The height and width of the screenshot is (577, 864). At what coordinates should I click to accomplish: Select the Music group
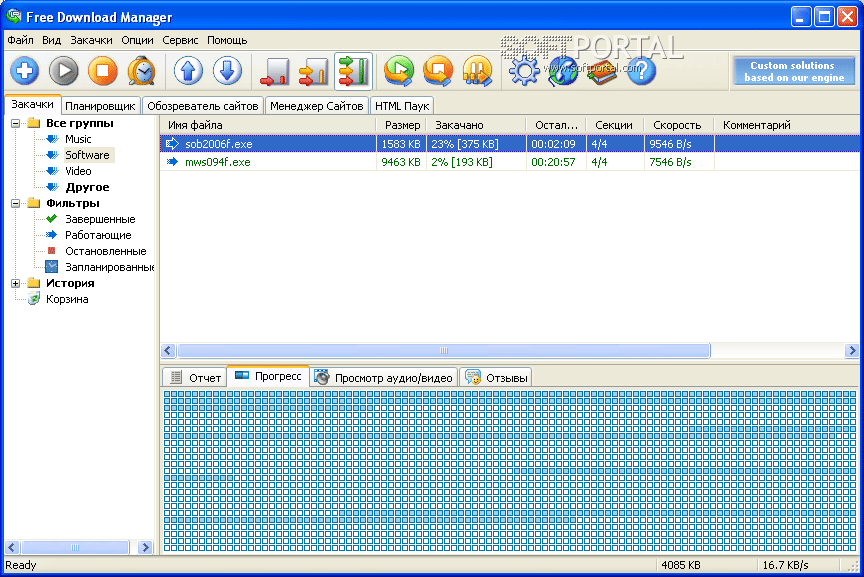point(78,139)
